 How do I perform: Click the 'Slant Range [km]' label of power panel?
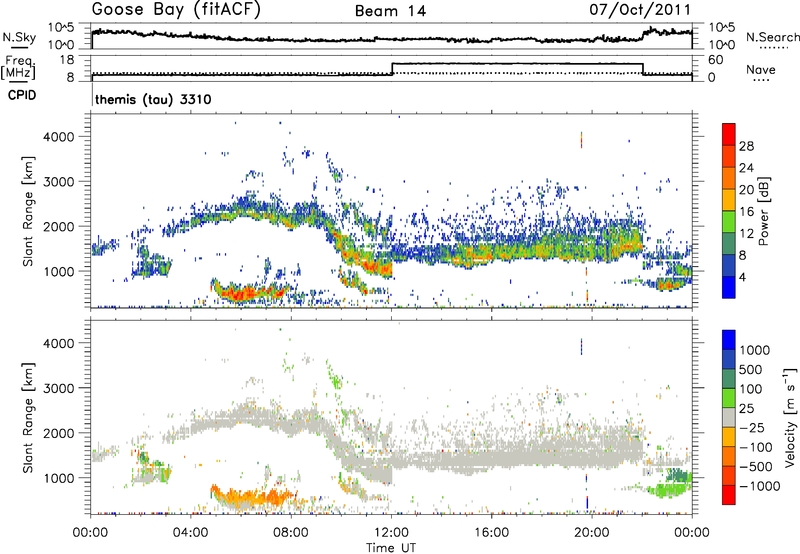29,211
